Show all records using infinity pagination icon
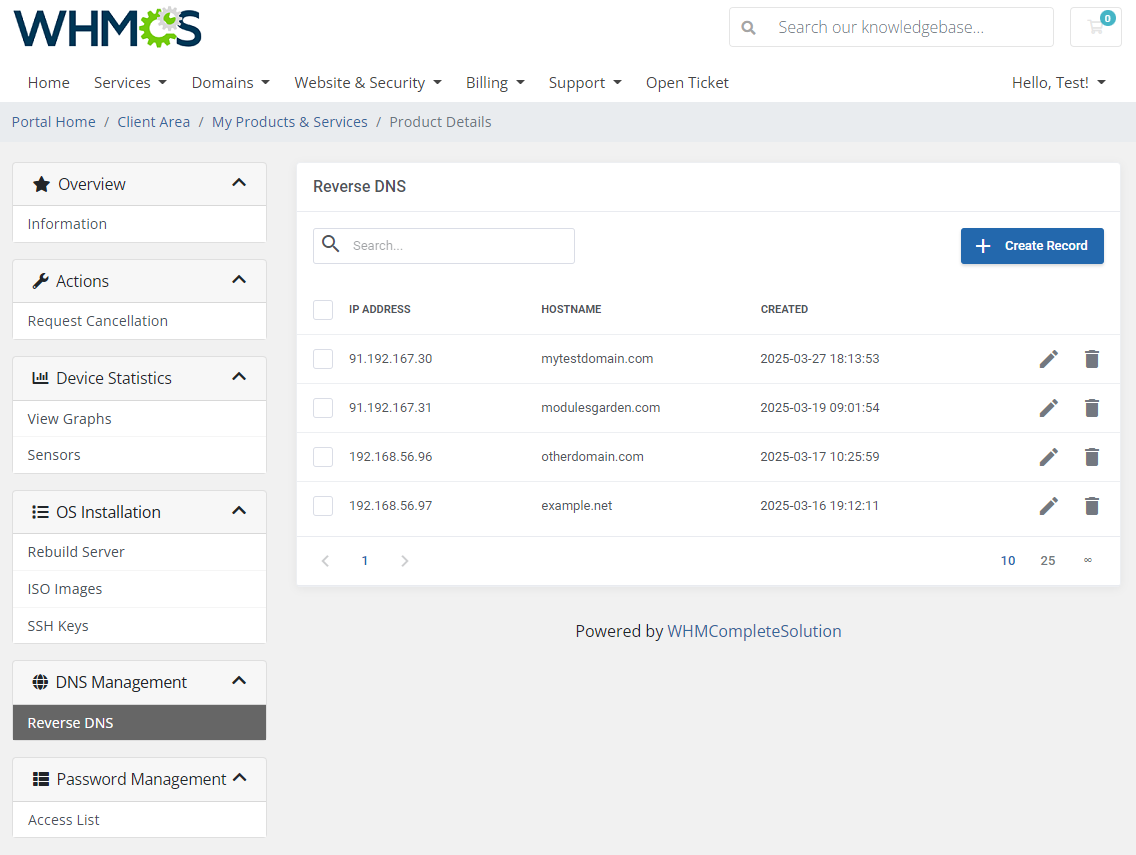 (1088, 560)
